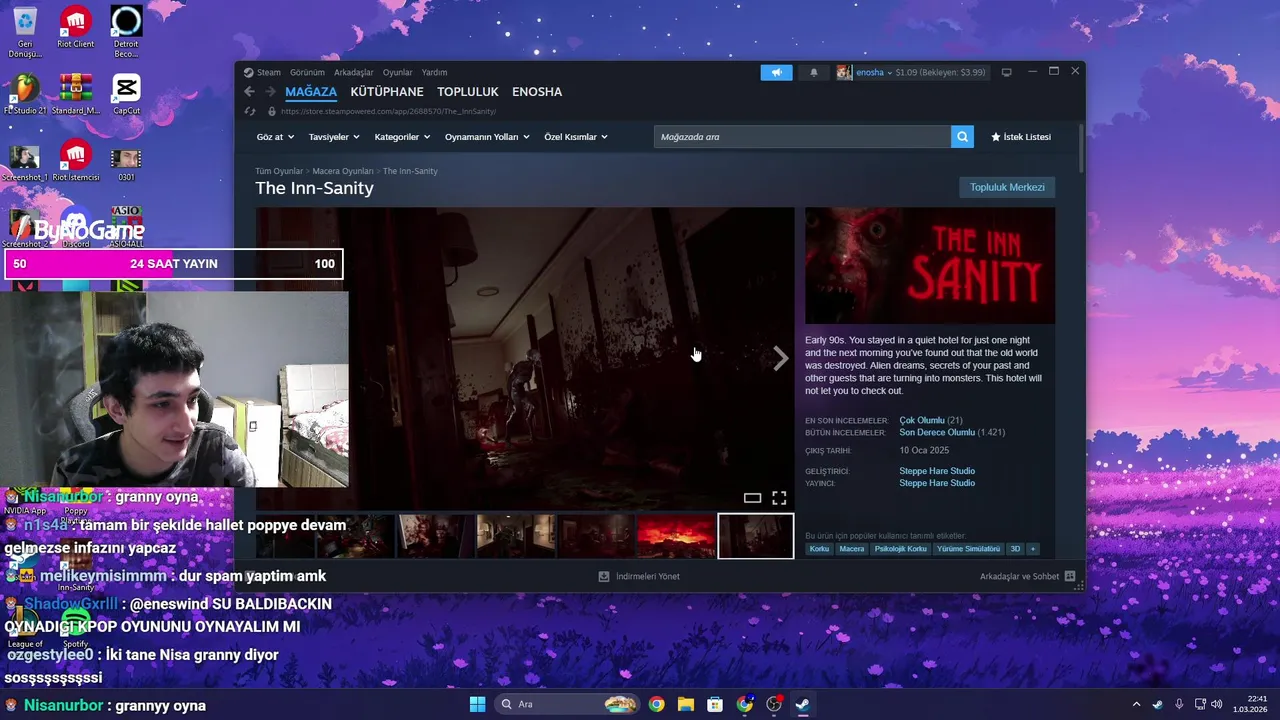Click the Windows taskbar Ara search box
The width and height of the screenshot is (1280, 720).
567,704
